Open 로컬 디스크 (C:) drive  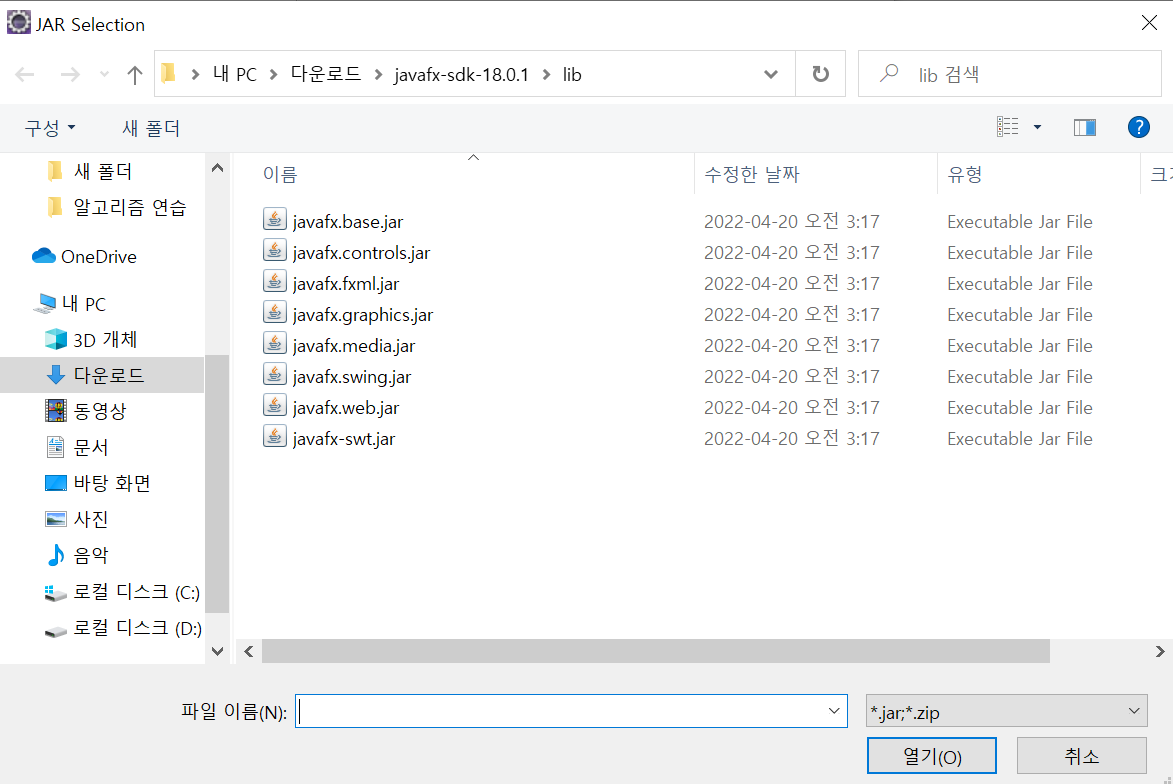[x=136, y=592]
